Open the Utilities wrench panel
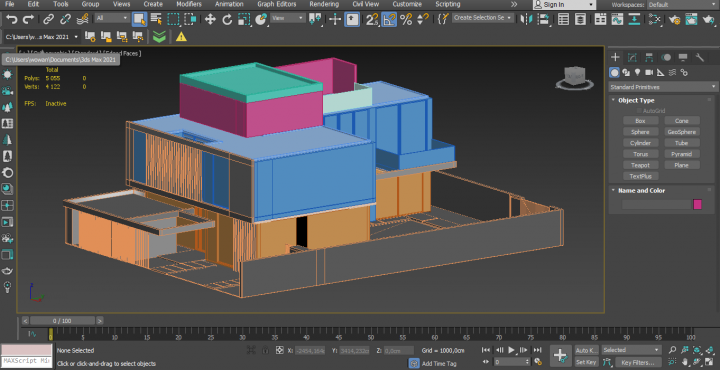This screenshot has height=370, width=720. tap(700, 57)
